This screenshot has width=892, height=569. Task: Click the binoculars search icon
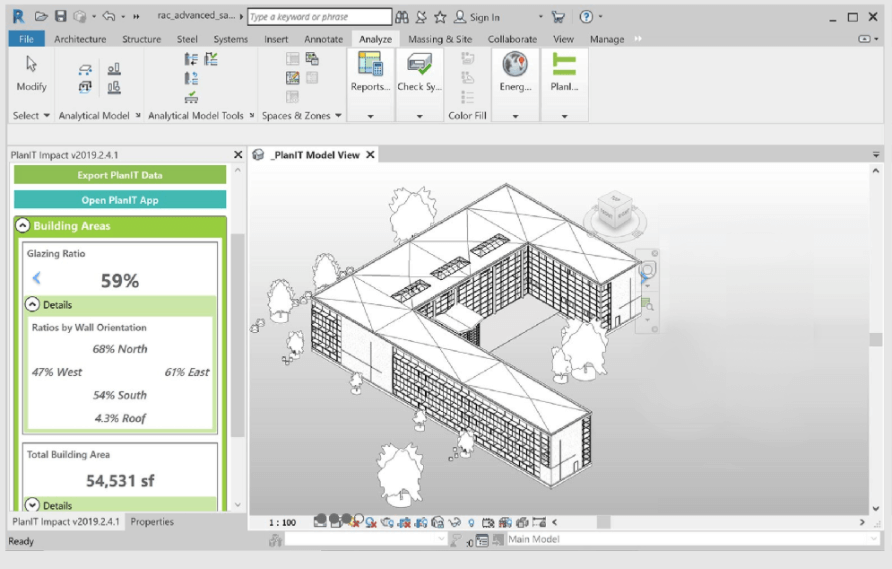[402, 17]
